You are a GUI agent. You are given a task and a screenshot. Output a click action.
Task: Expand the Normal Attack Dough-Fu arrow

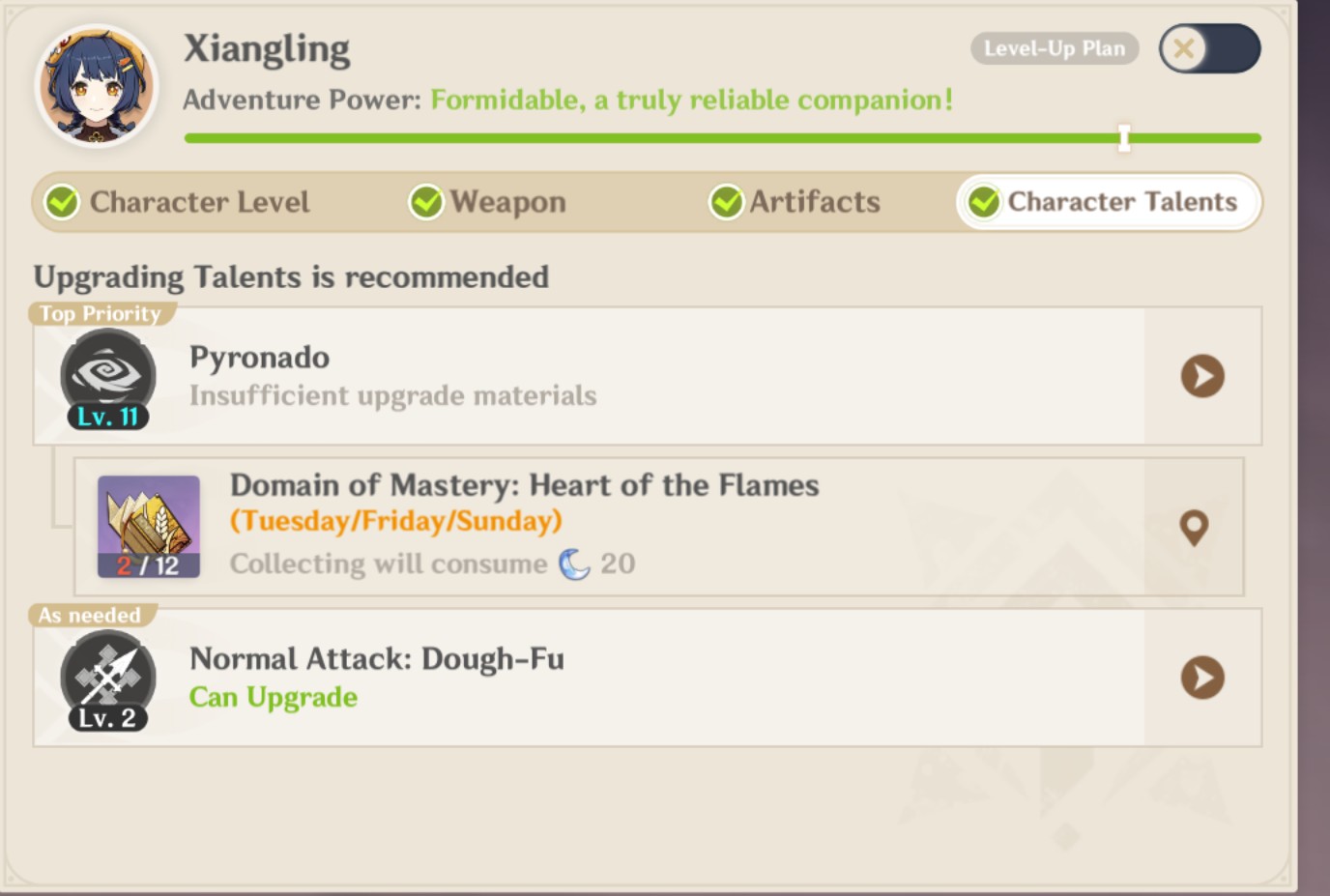1202,678
